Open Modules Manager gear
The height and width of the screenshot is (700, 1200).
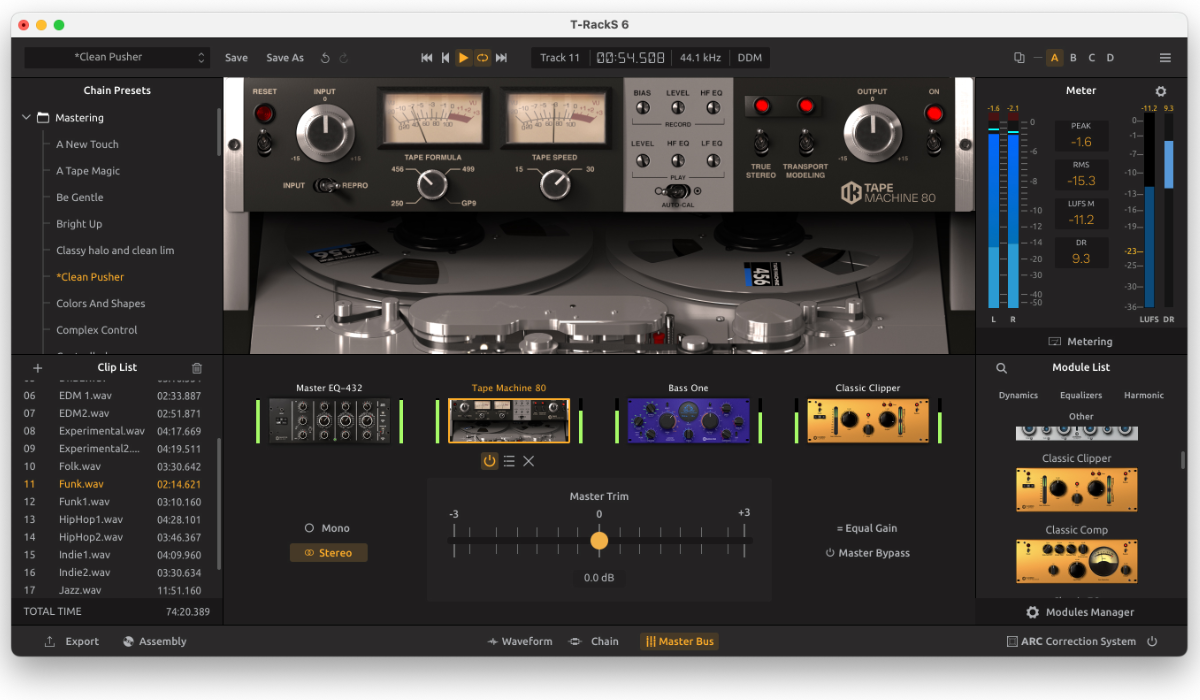coord(1033,612)
